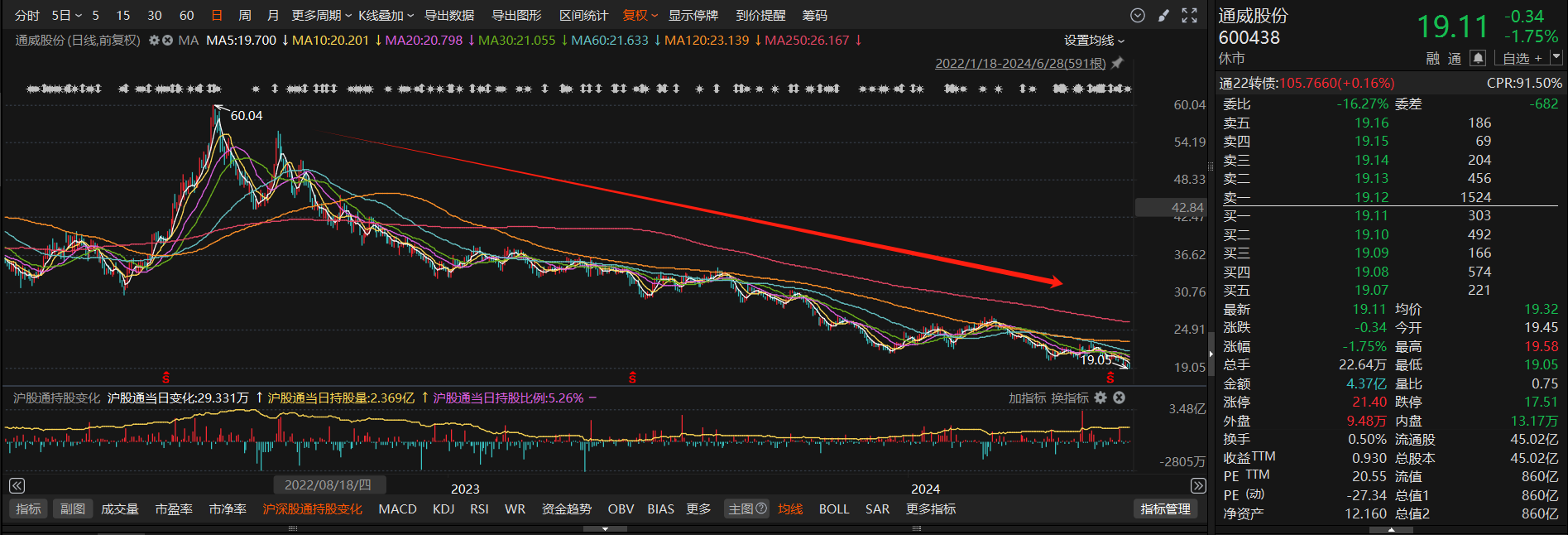Click the 导出数据 export data button
The width and height of the screenshot is (1568, 535).
tap(449, 16)
